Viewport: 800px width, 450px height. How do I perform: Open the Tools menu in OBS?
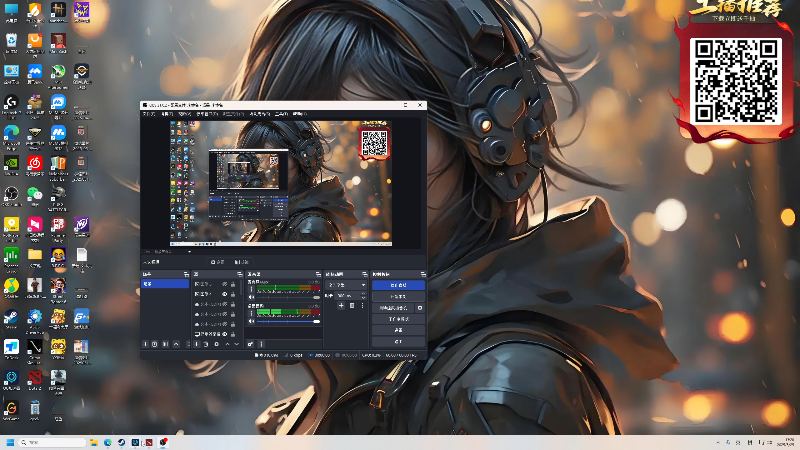pyautogui.click(x=281, y=114)
